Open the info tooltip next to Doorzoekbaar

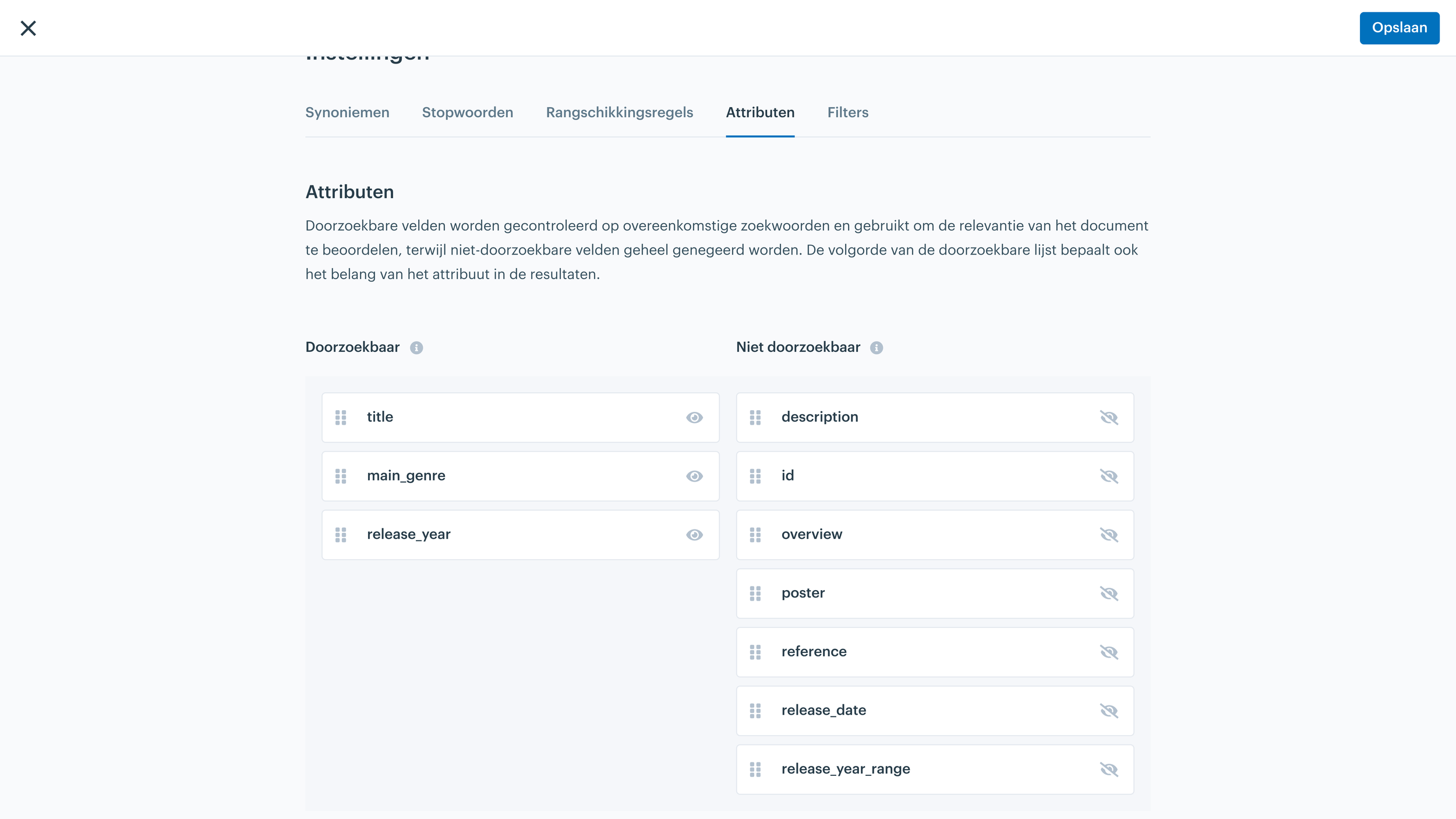[416, 347]
